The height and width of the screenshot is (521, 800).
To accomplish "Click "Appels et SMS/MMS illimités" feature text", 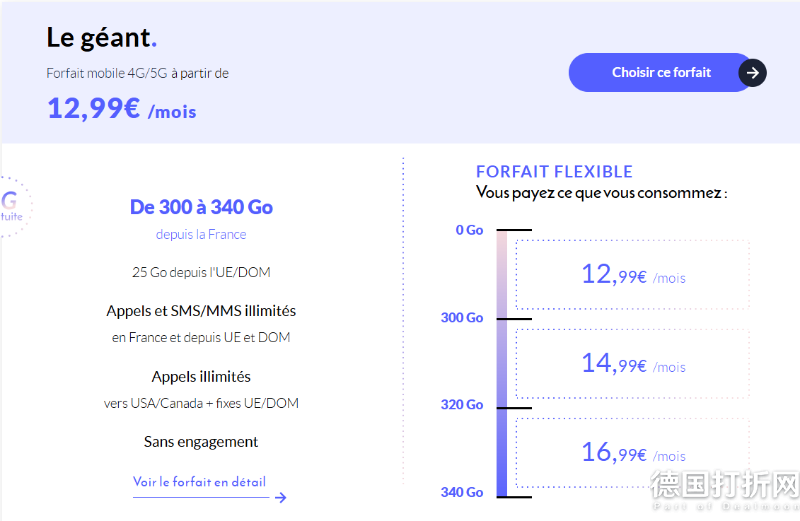I will [x=201, y=311].
